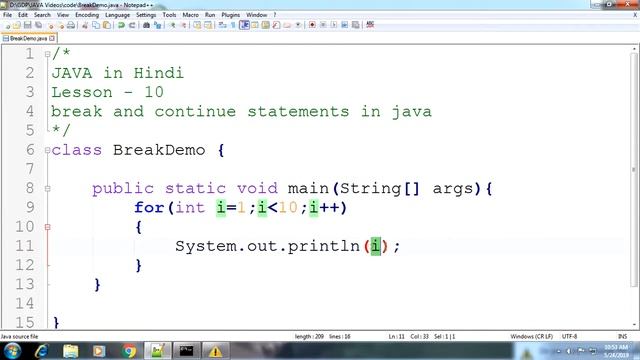This screenshot has height=360, width=640.
Task: Click the UTF-8 encoding status field
Action: click(x=569, y=336)
